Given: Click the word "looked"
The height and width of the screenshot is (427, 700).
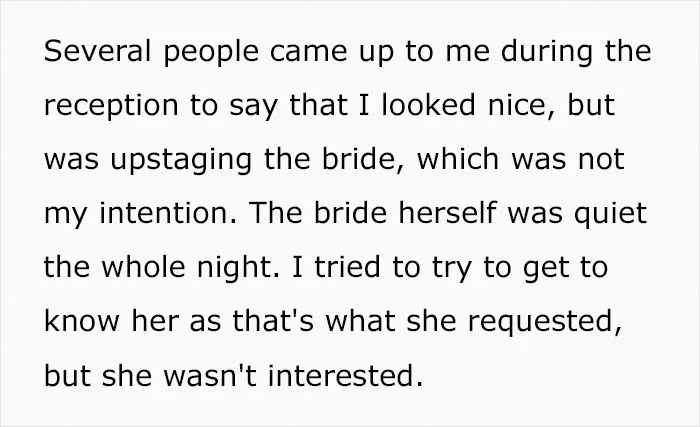Looking at the screenshot, I should [x=428, y=105].
